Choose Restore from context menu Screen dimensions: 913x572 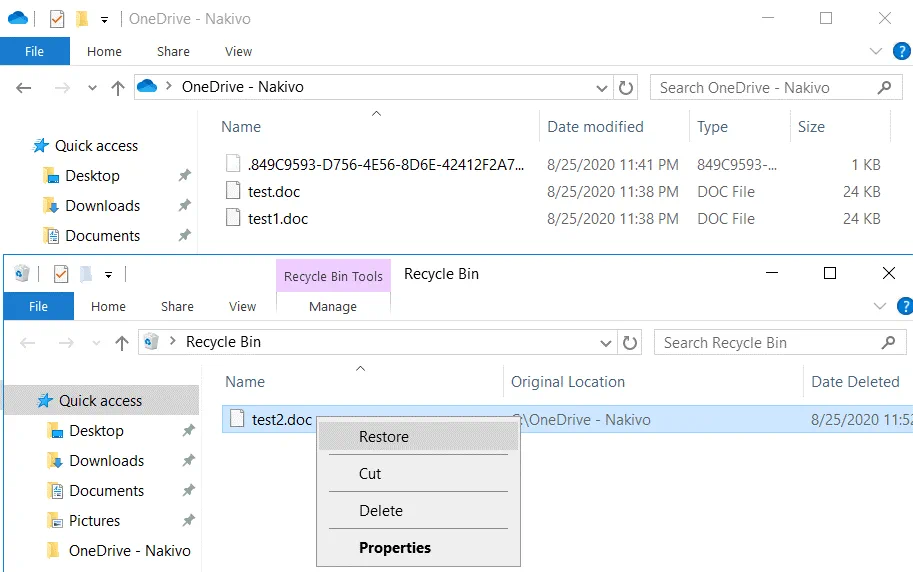tap(417, 437)
